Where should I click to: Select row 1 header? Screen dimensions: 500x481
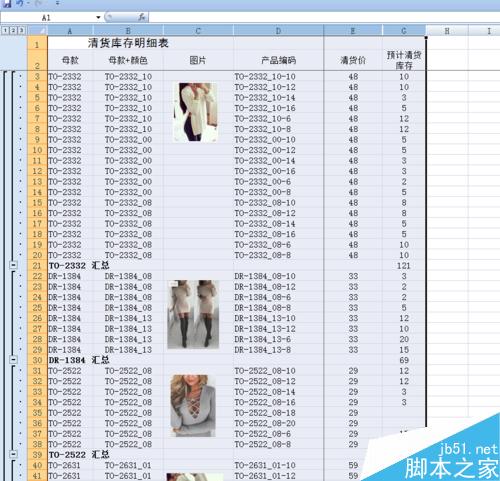(37, 44)
